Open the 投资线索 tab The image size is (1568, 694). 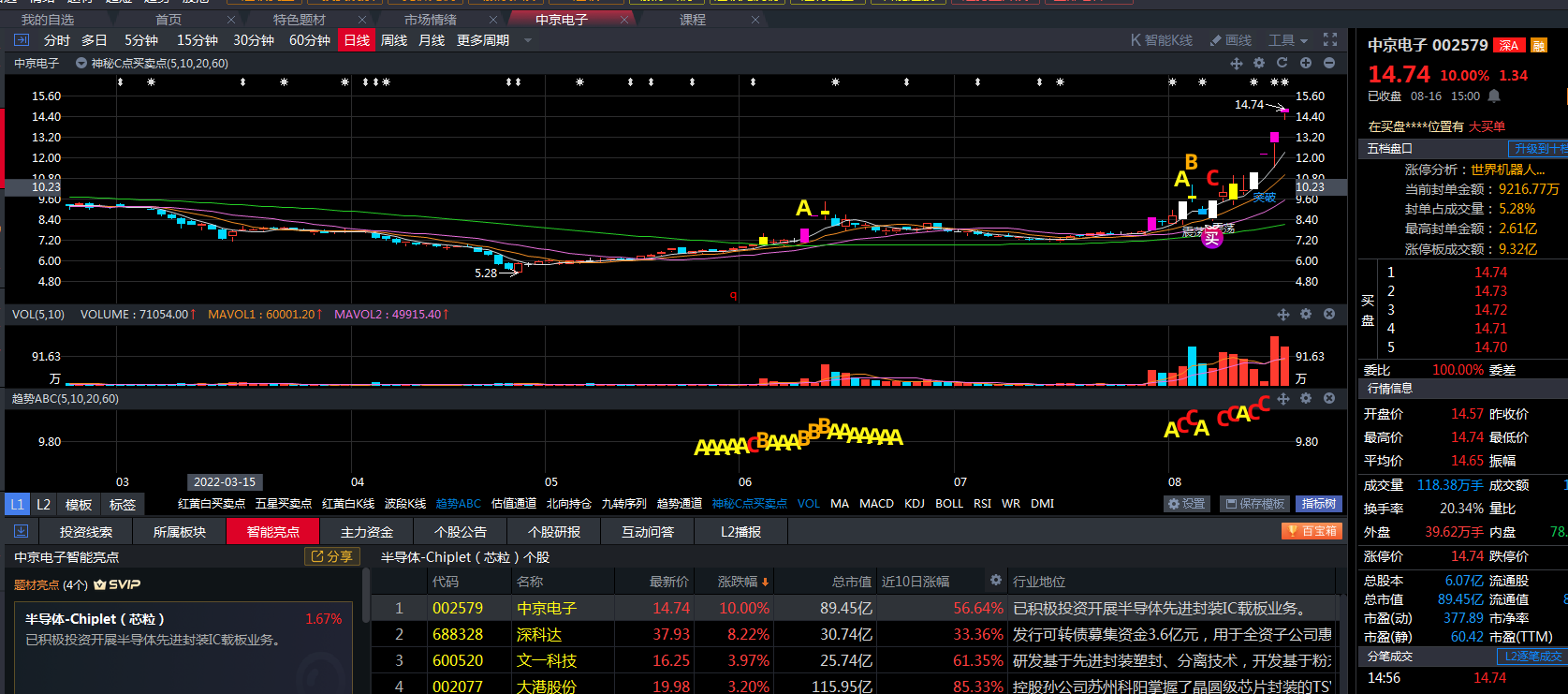click(x=86, y=531)
